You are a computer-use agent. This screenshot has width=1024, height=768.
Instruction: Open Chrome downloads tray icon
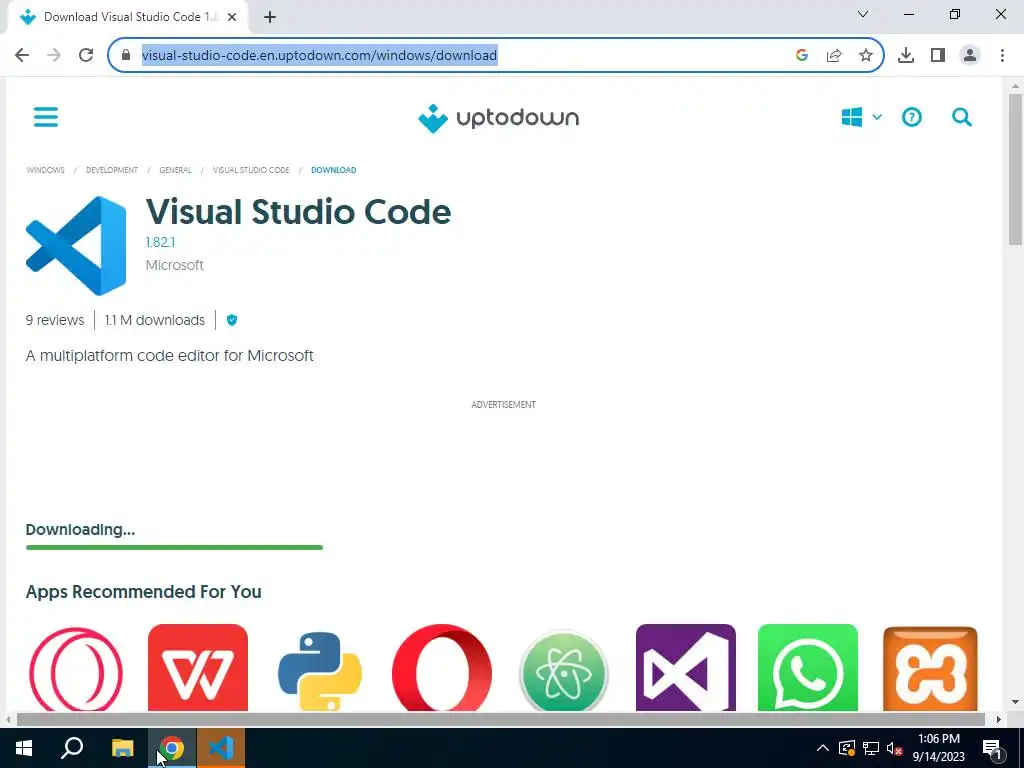906,55
